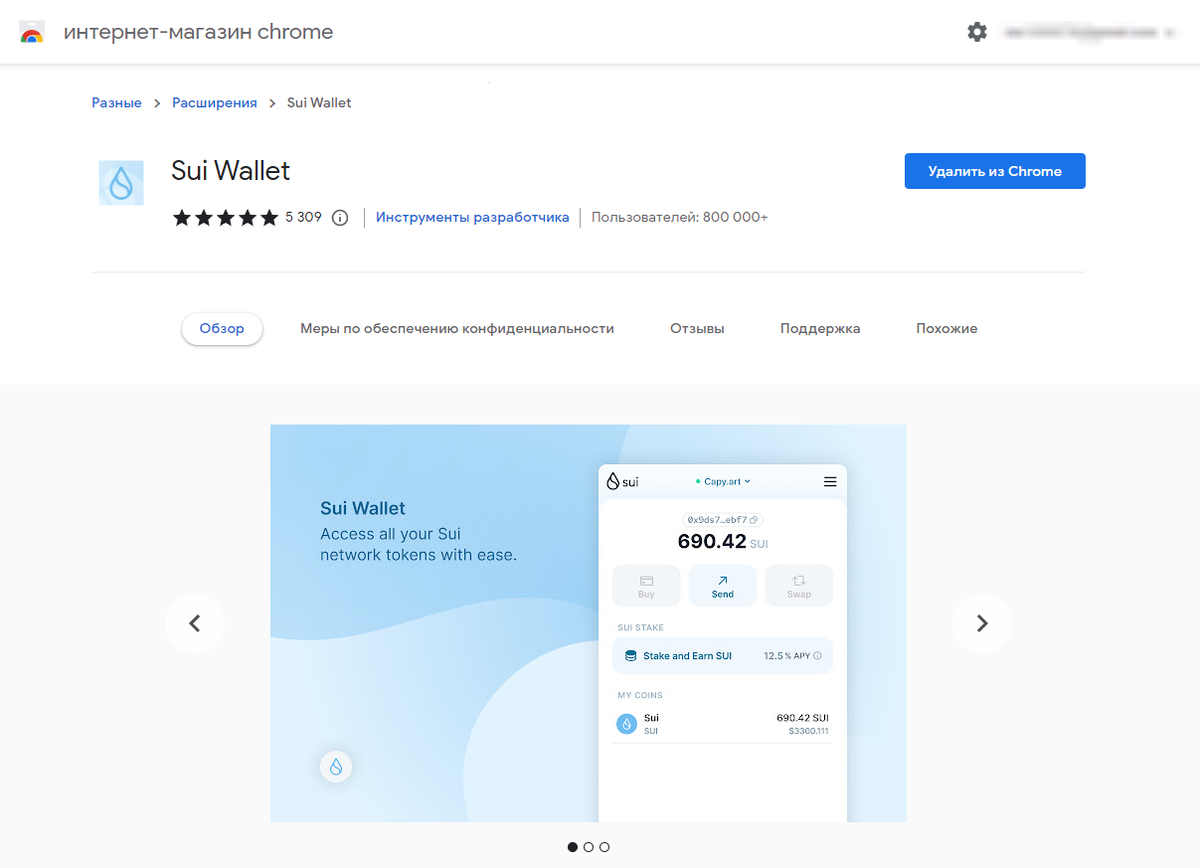
Task: Click the интернет-магазин chrome title
Action: 198,32
